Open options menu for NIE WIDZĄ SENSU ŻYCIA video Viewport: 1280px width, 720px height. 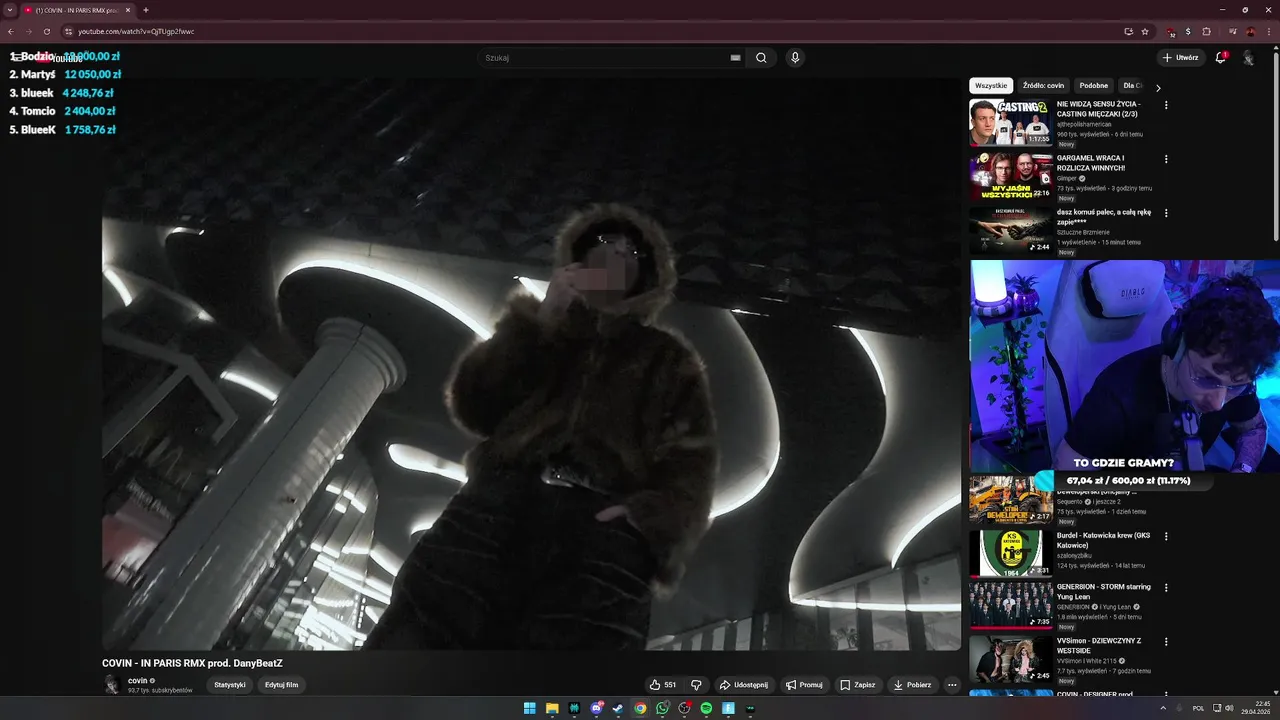1166,105
